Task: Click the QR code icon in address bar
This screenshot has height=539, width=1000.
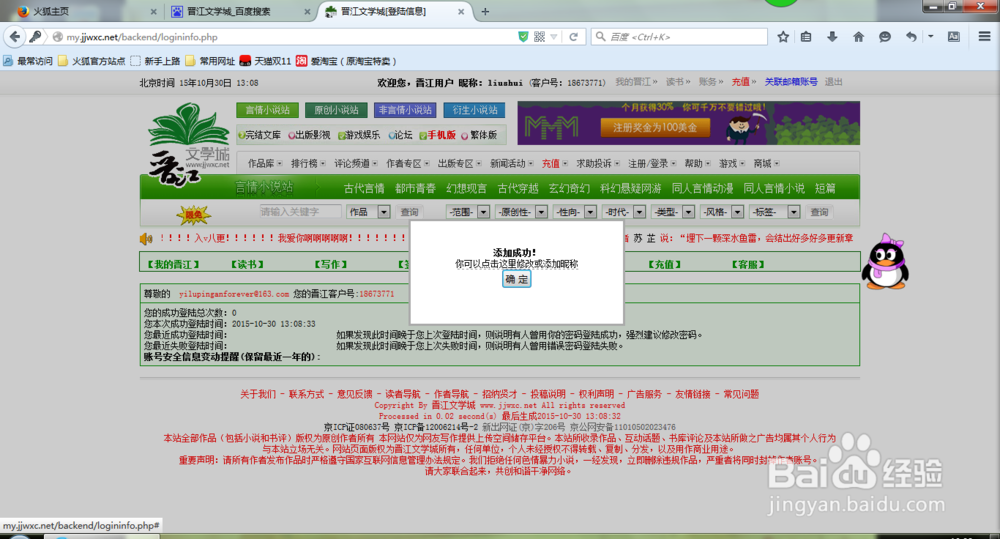Action: [540, 37]
